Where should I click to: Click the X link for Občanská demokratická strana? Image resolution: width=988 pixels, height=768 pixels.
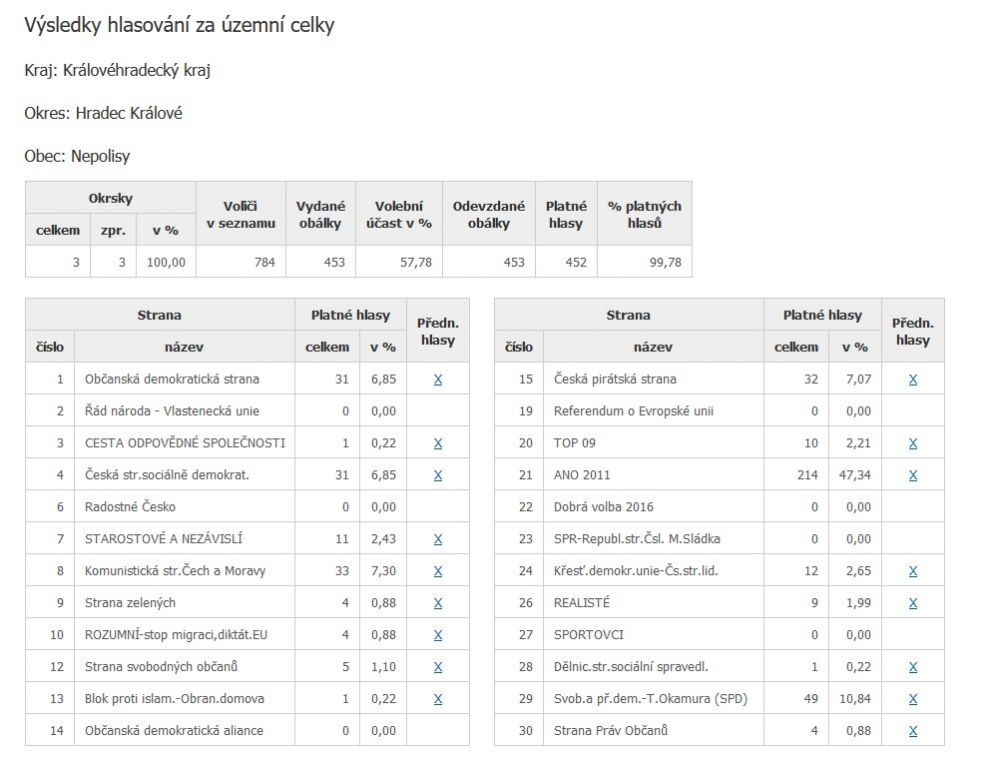tap(438, 379)
